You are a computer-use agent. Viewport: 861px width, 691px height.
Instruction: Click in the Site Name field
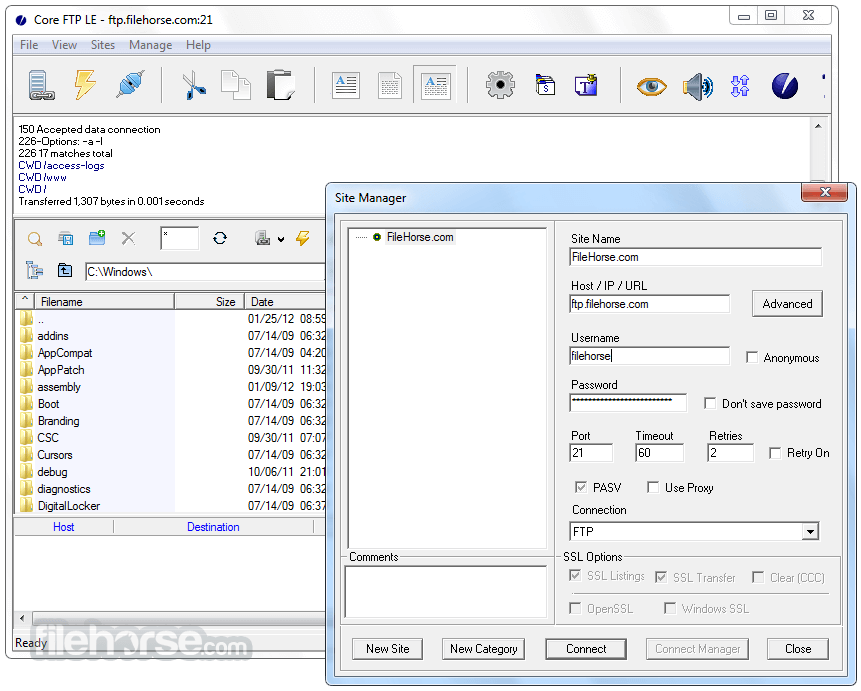pos(696,257)
